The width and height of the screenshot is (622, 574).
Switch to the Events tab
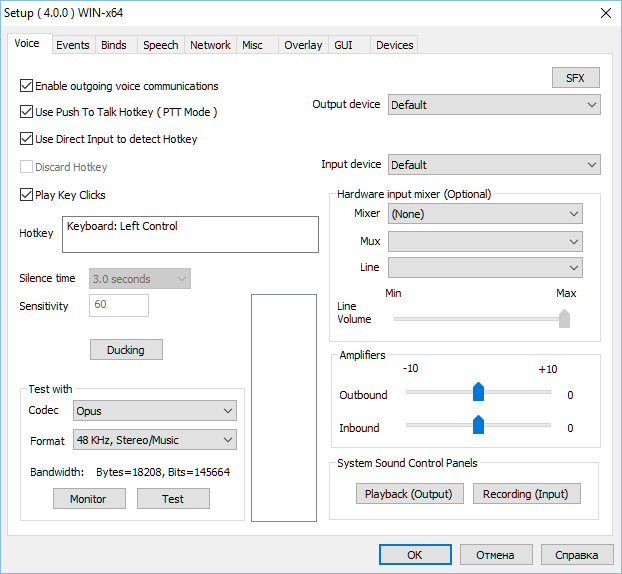point(73,45)
